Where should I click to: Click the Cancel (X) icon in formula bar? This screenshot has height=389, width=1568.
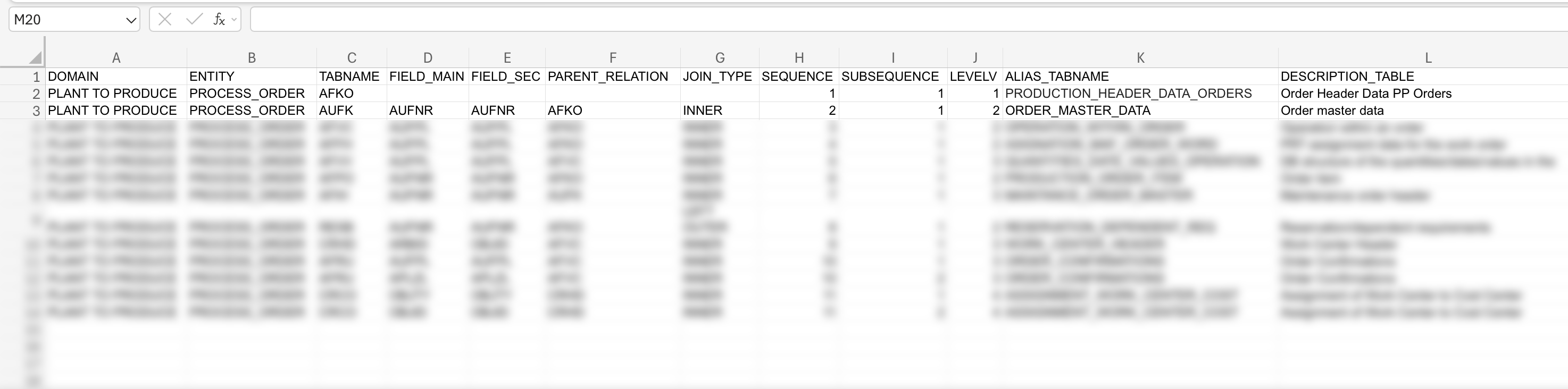164,20
